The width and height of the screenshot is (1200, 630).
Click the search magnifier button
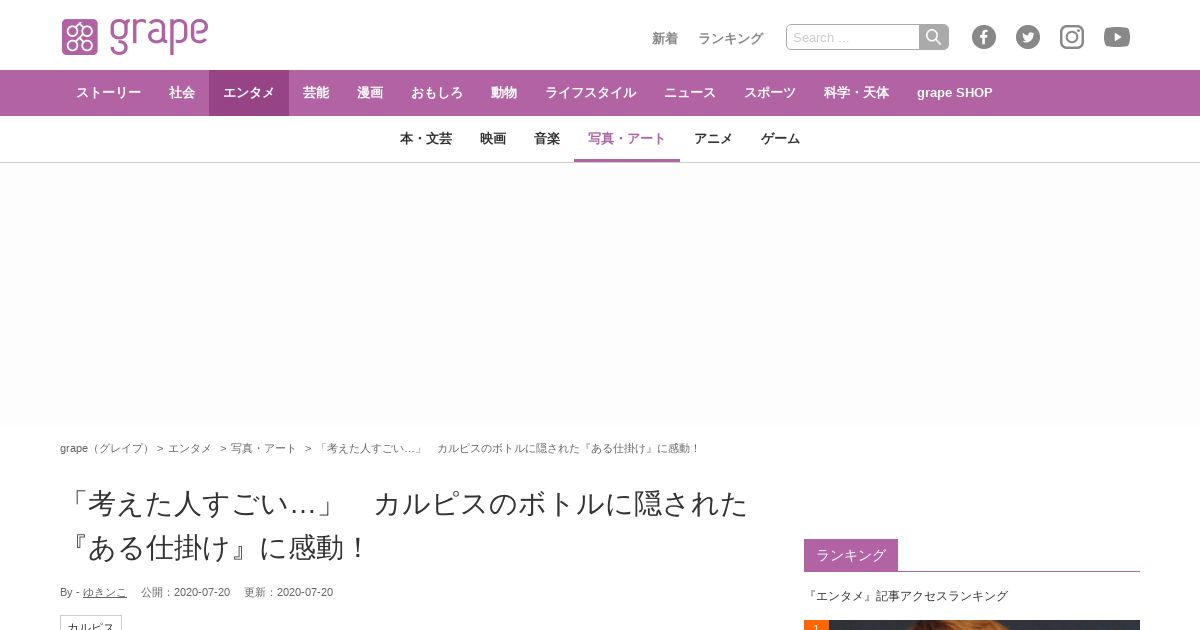pyautogui.click(x=934, y=37)
